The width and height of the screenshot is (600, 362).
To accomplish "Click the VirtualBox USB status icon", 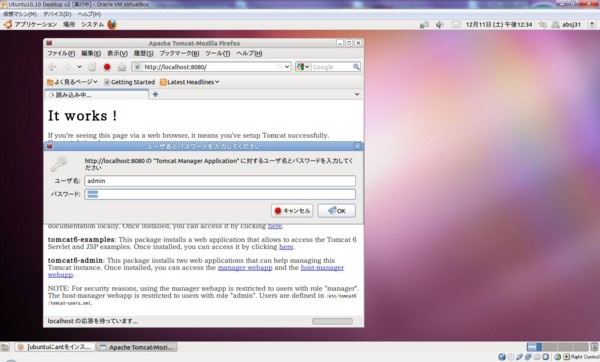I will click(x=519, y=357).
